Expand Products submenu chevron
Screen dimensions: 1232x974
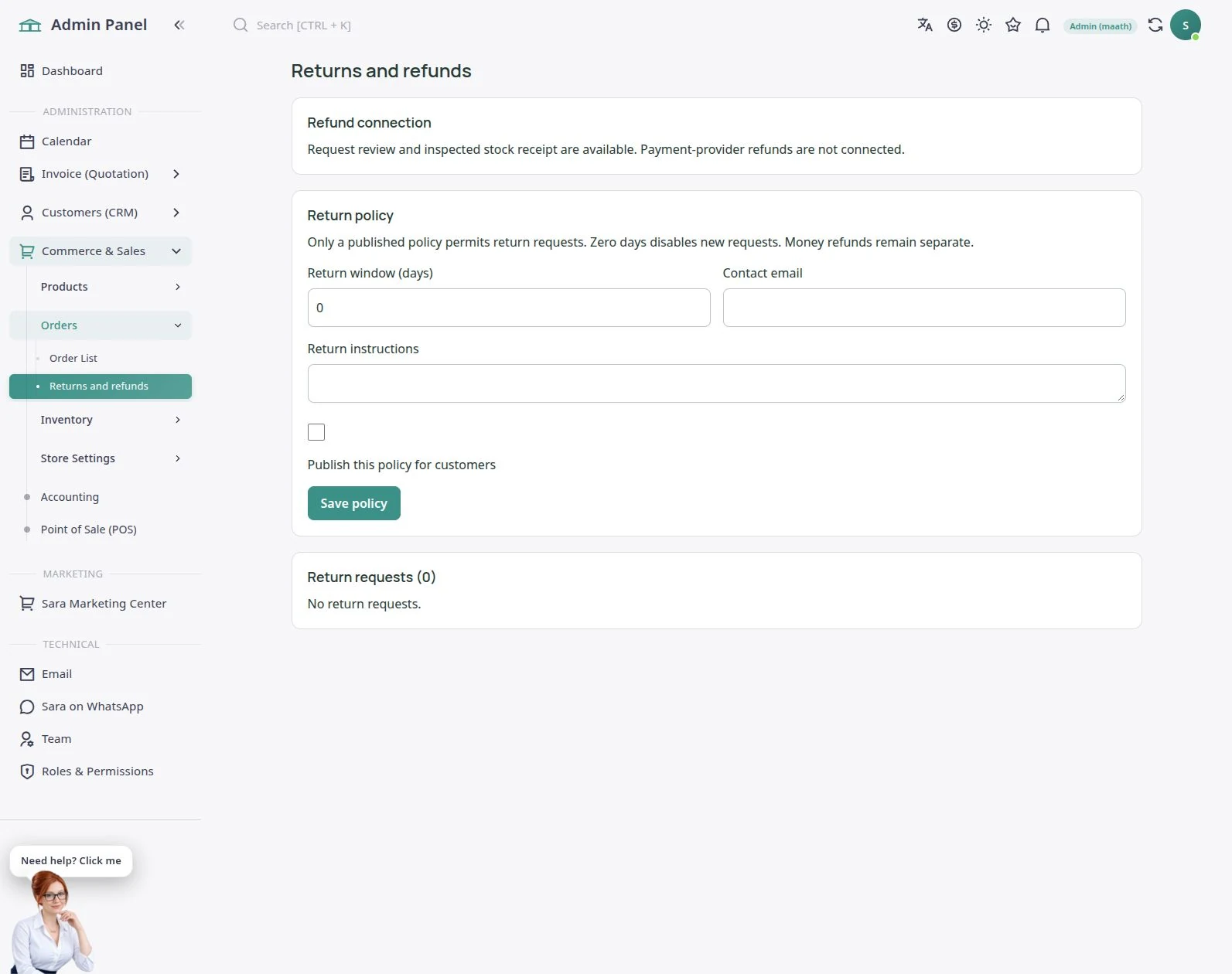178,287
